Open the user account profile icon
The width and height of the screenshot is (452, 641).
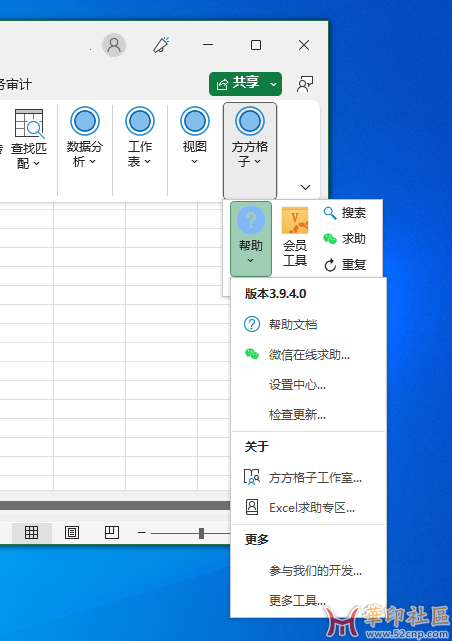coord(114,45)
